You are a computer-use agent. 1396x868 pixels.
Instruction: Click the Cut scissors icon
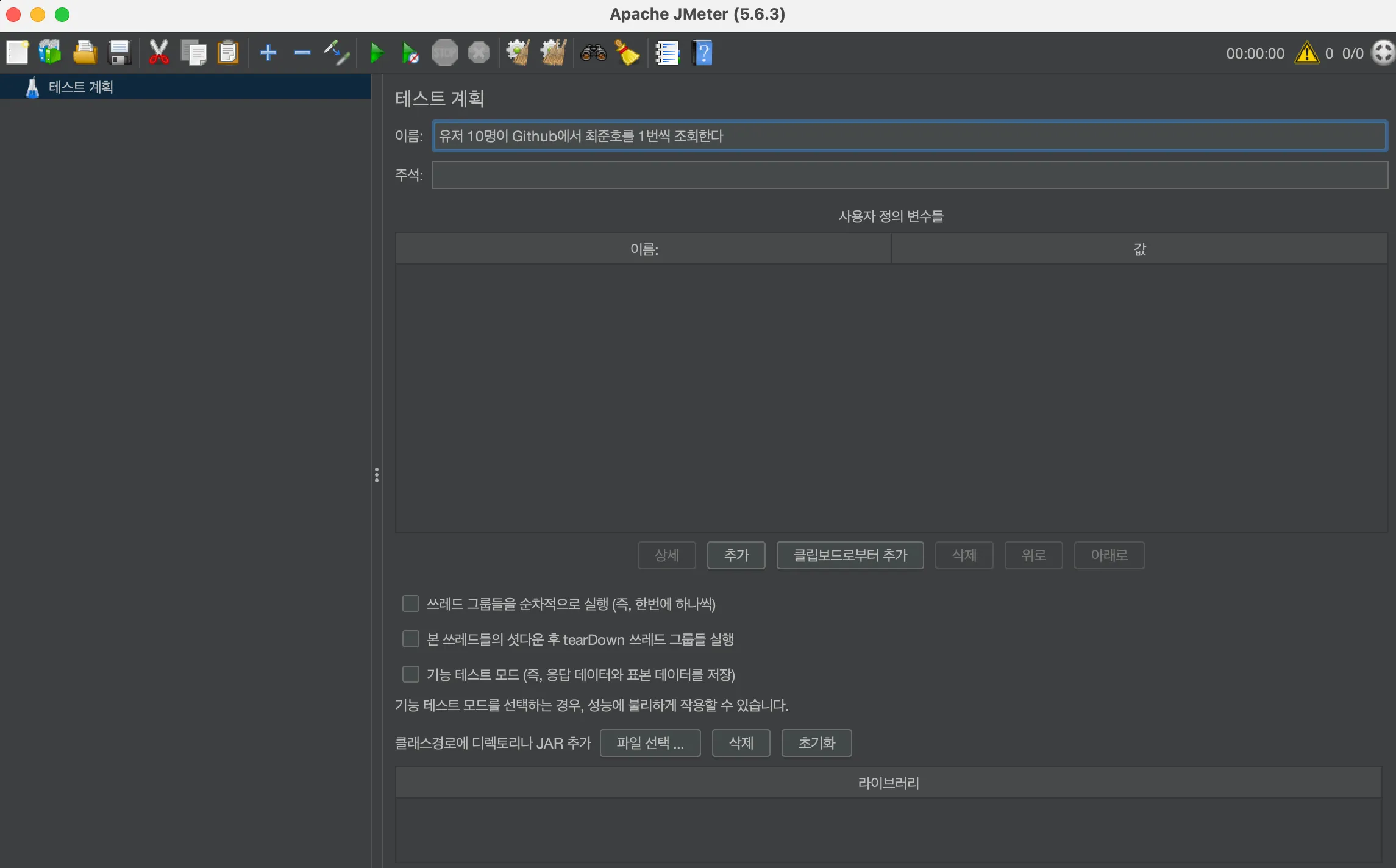158,53
